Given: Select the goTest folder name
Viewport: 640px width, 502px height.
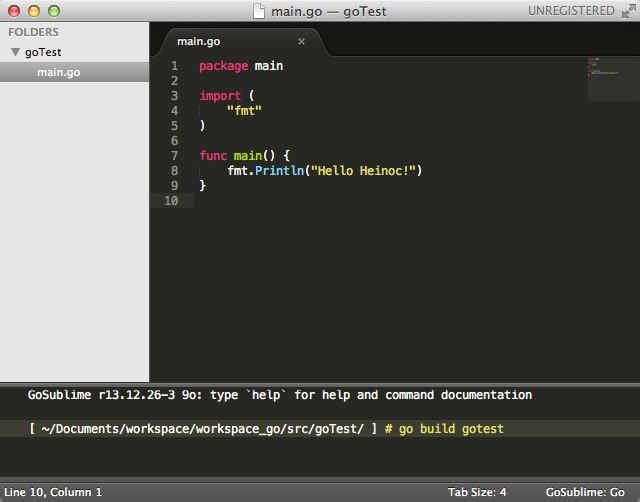Looking at the screenshot, I should 43,52.
